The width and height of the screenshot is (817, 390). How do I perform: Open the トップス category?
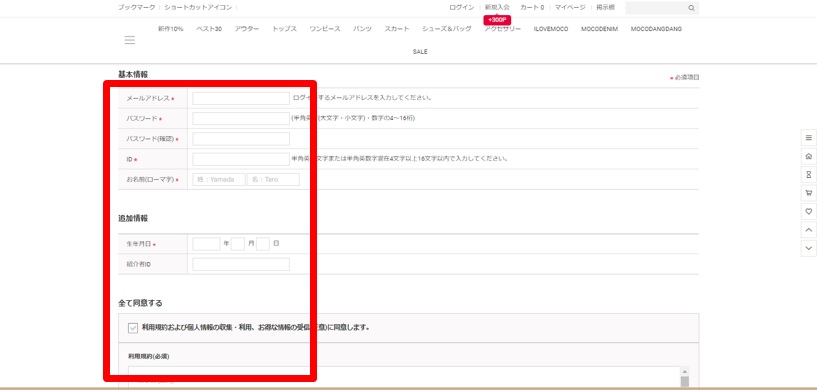click(284, 29)
